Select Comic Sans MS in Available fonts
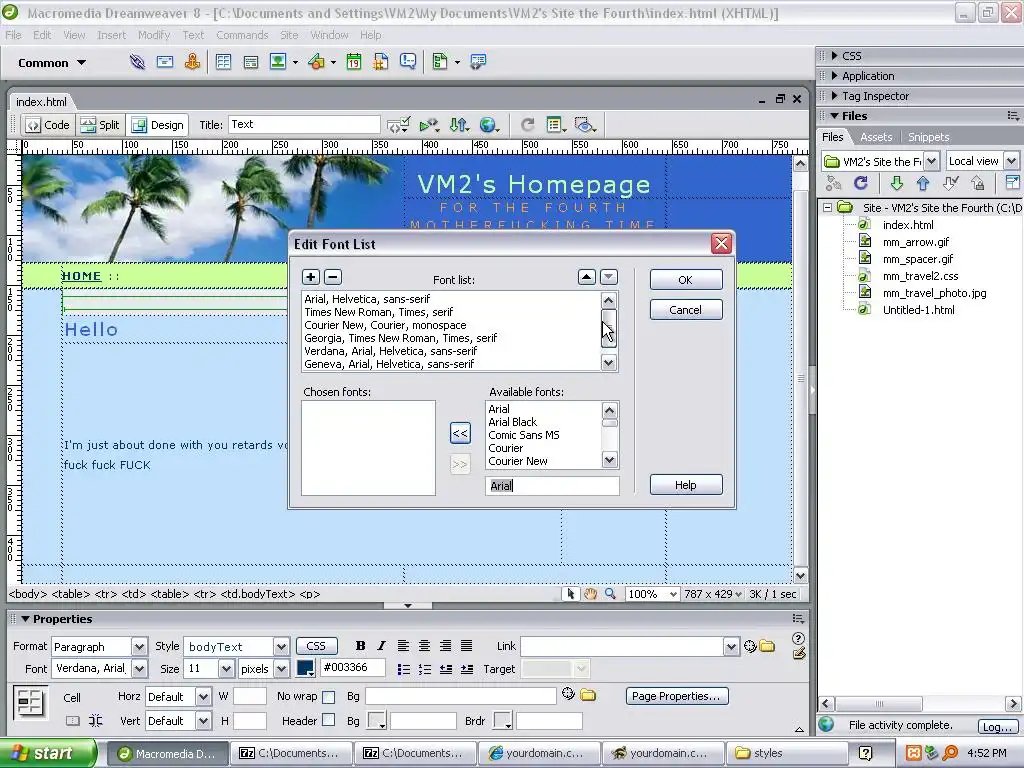The width and height of the screenshot is (1024, 768). [x=524, y=435]
